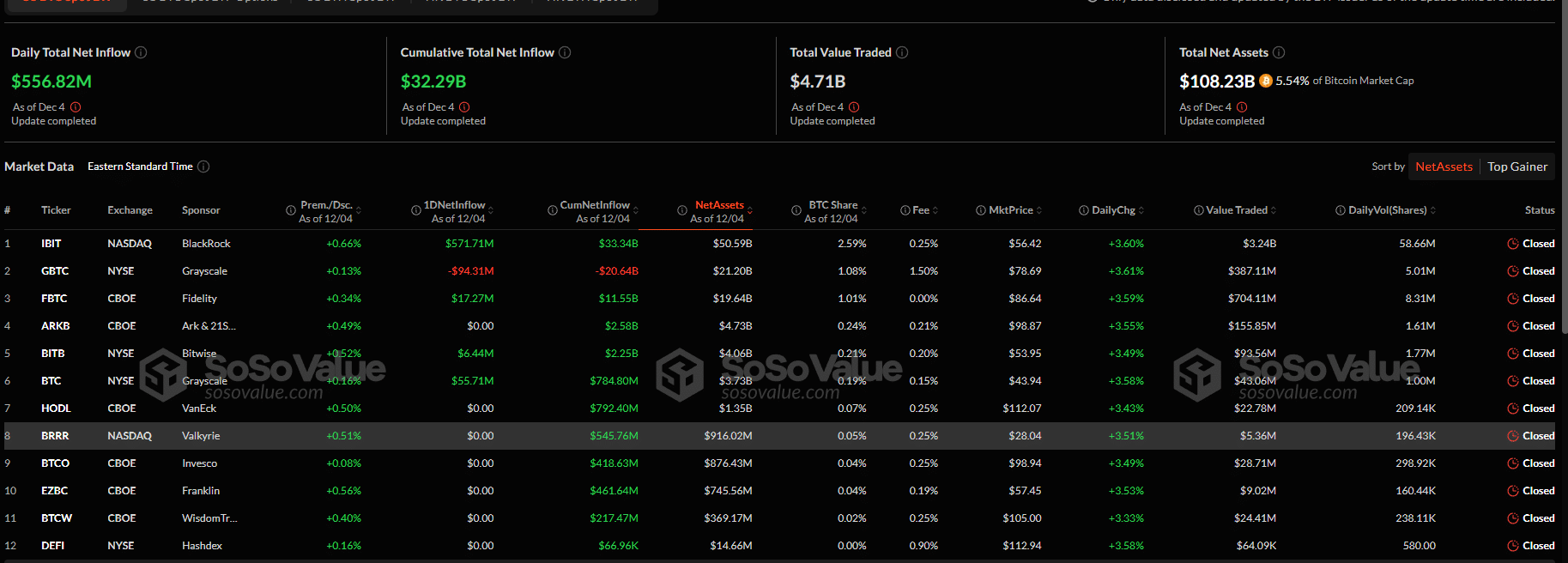Sort by Prem./Dsc. using its sort arrows
Screen dimensions: 1568x563
[358, 210]
